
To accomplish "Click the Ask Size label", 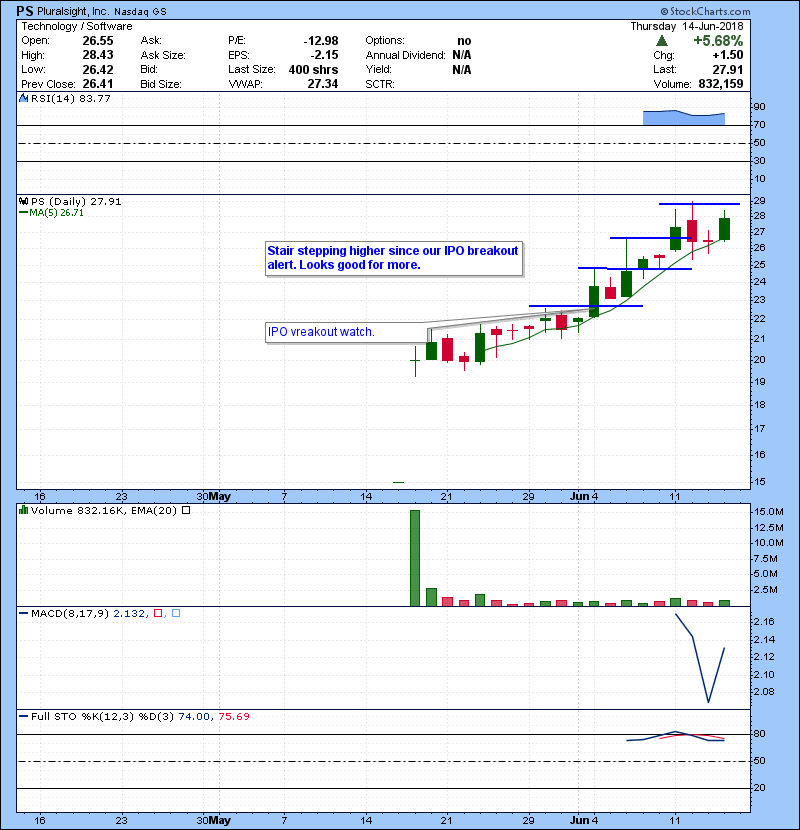I will 163,55.
